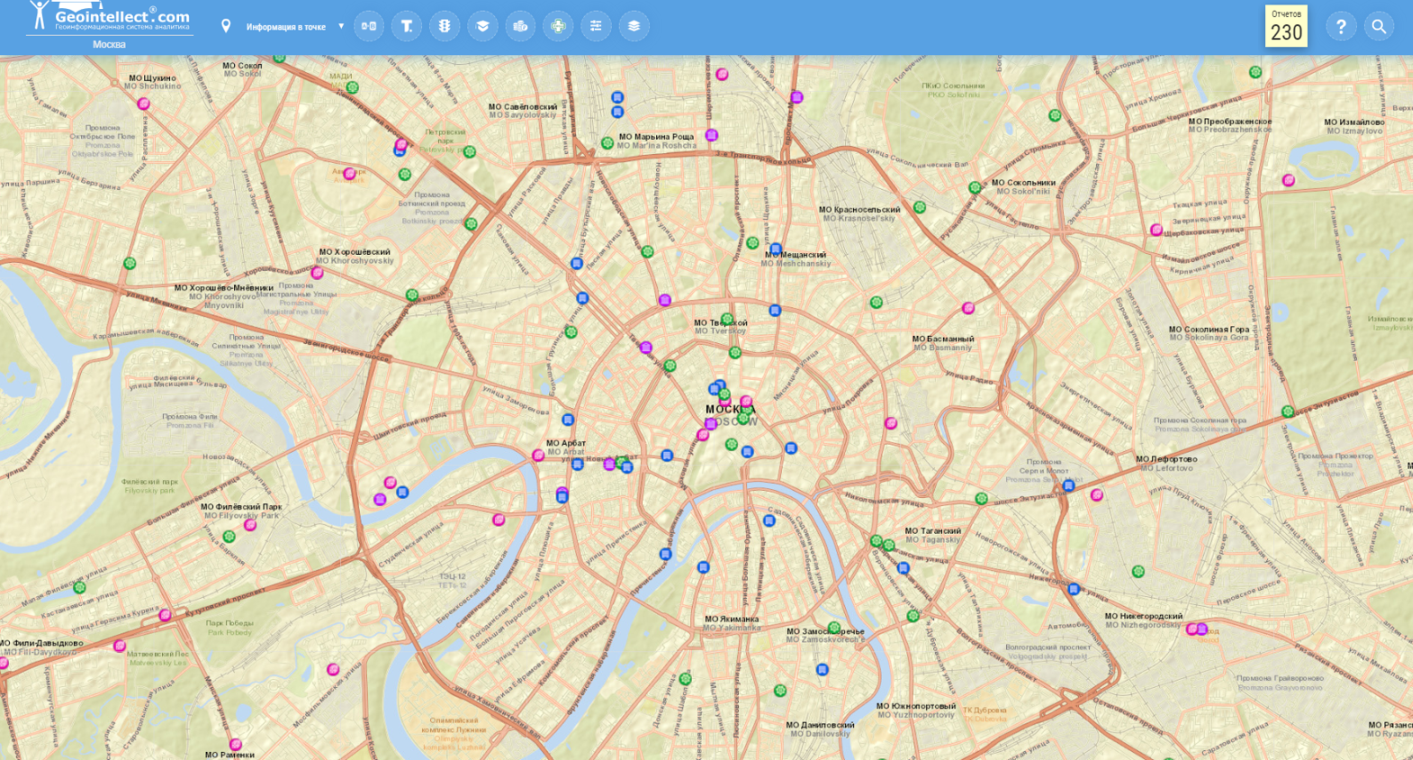Open the 'Отчетов 230' reports counter
Image resolution: width=1413 pixels, height=760 pixels.
tap(1286, 27)
